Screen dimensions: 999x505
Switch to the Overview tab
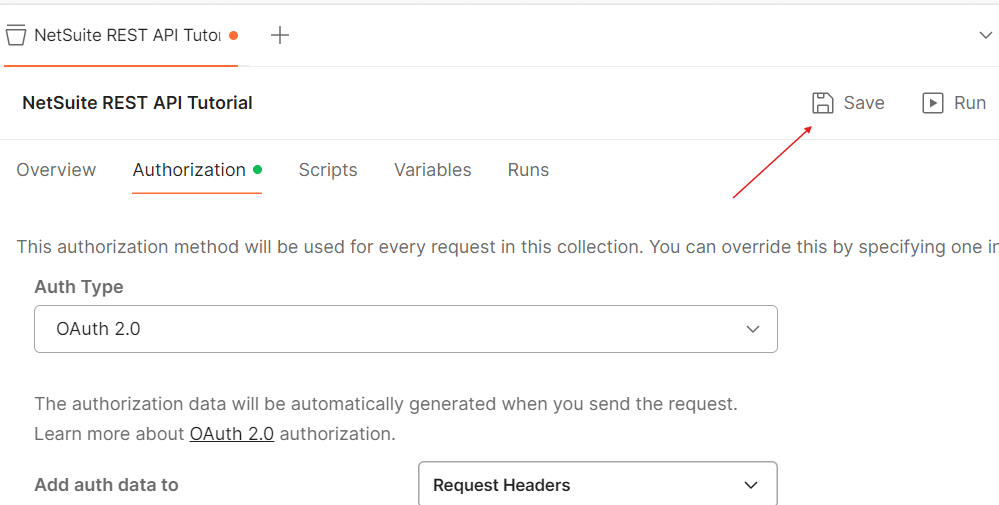click(x=56, y=170)
